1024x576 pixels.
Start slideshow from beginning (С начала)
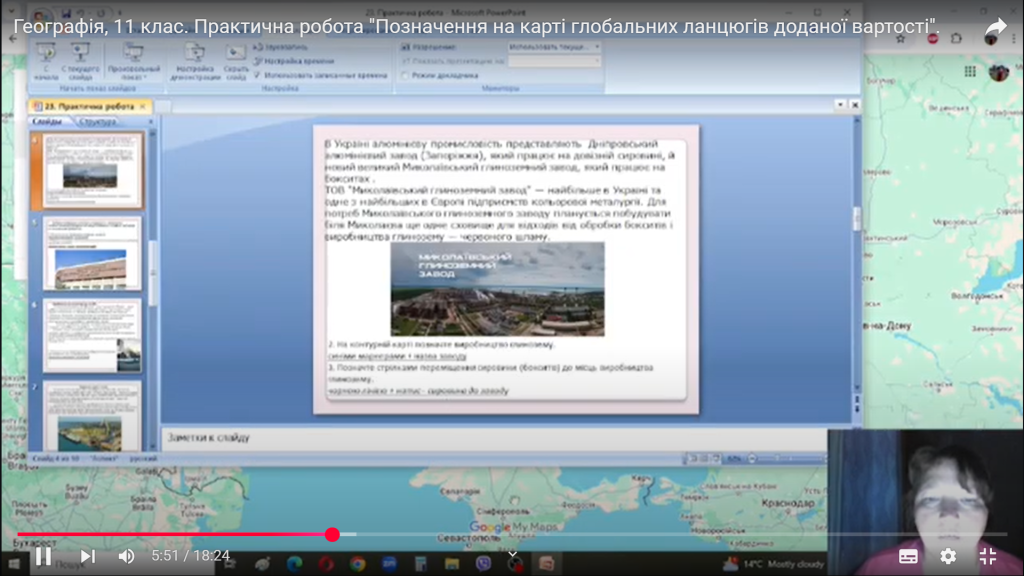[46, 62]
